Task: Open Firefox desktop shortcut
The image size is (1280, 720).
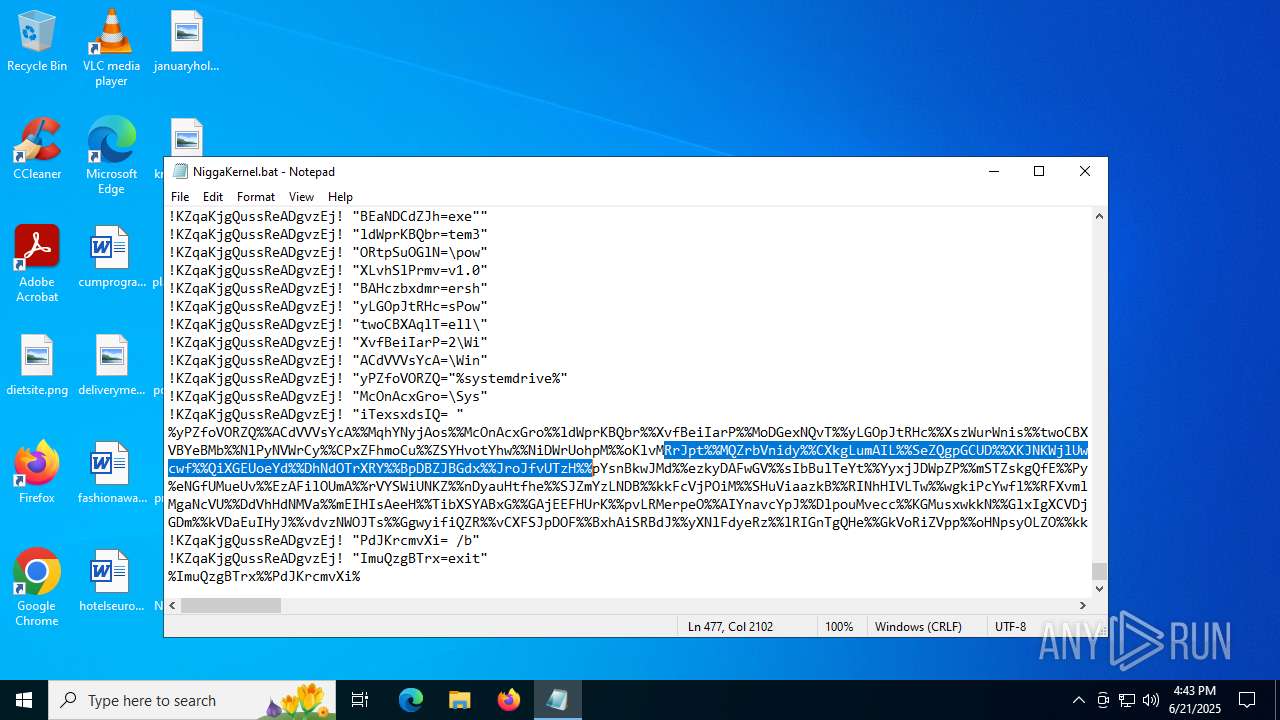Action: [37, 474]
